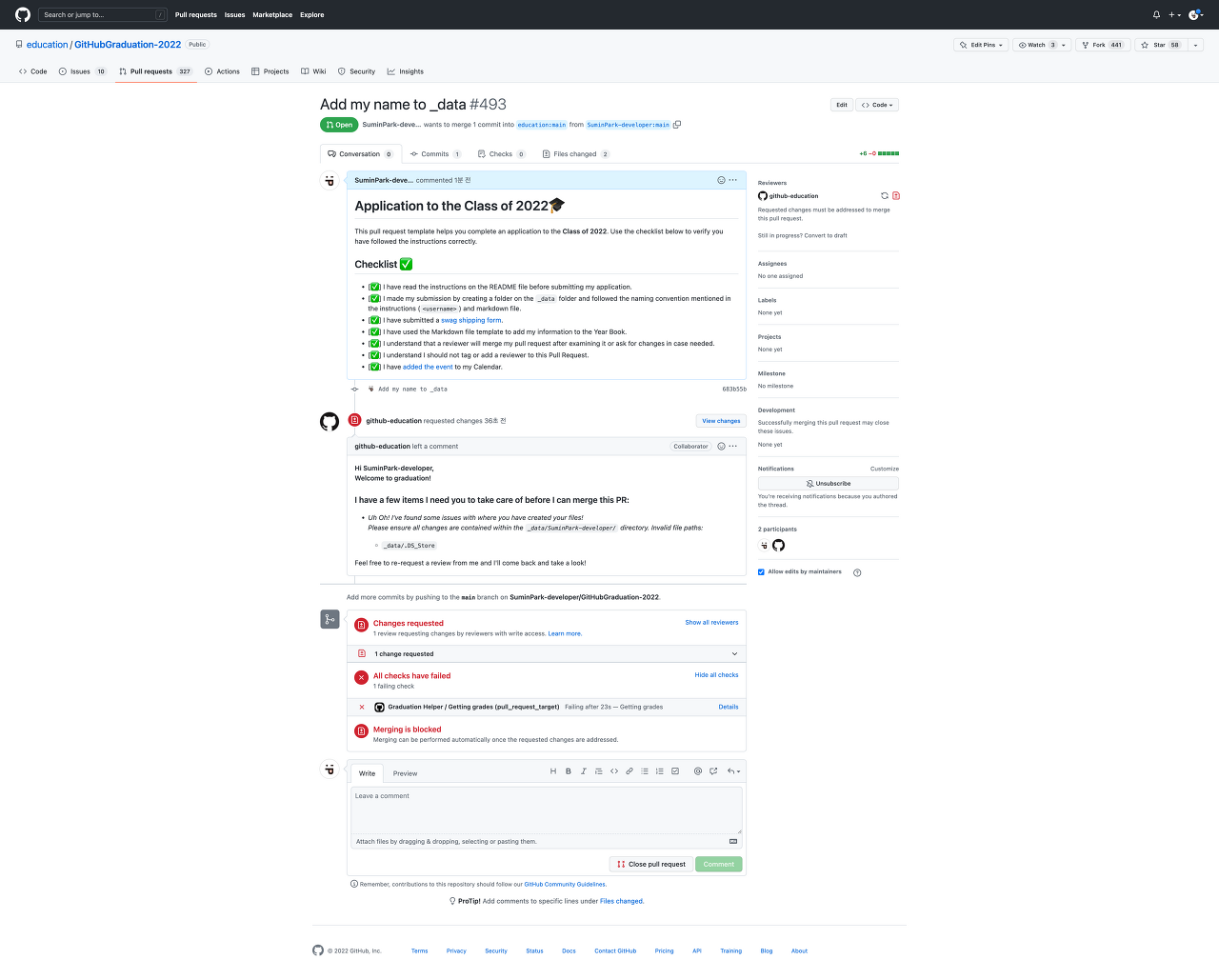Add a link with the chain icon
Viewport: 1219px width, 980px height.
tap(629, 771)
